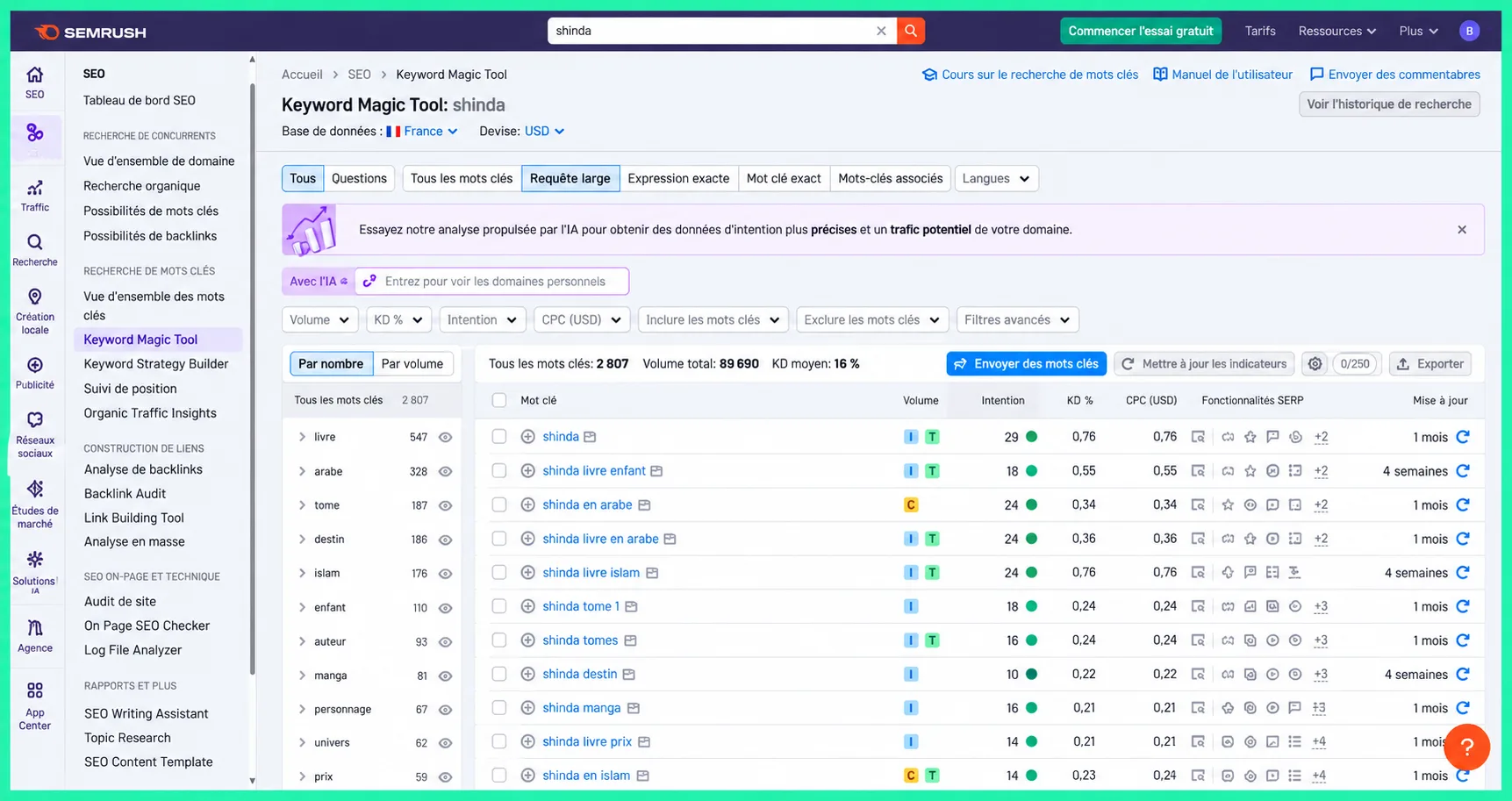This screenshot has height=801, width=1512.
Task: Open the Réseaux sociaux icon
Action: (35, 434)
